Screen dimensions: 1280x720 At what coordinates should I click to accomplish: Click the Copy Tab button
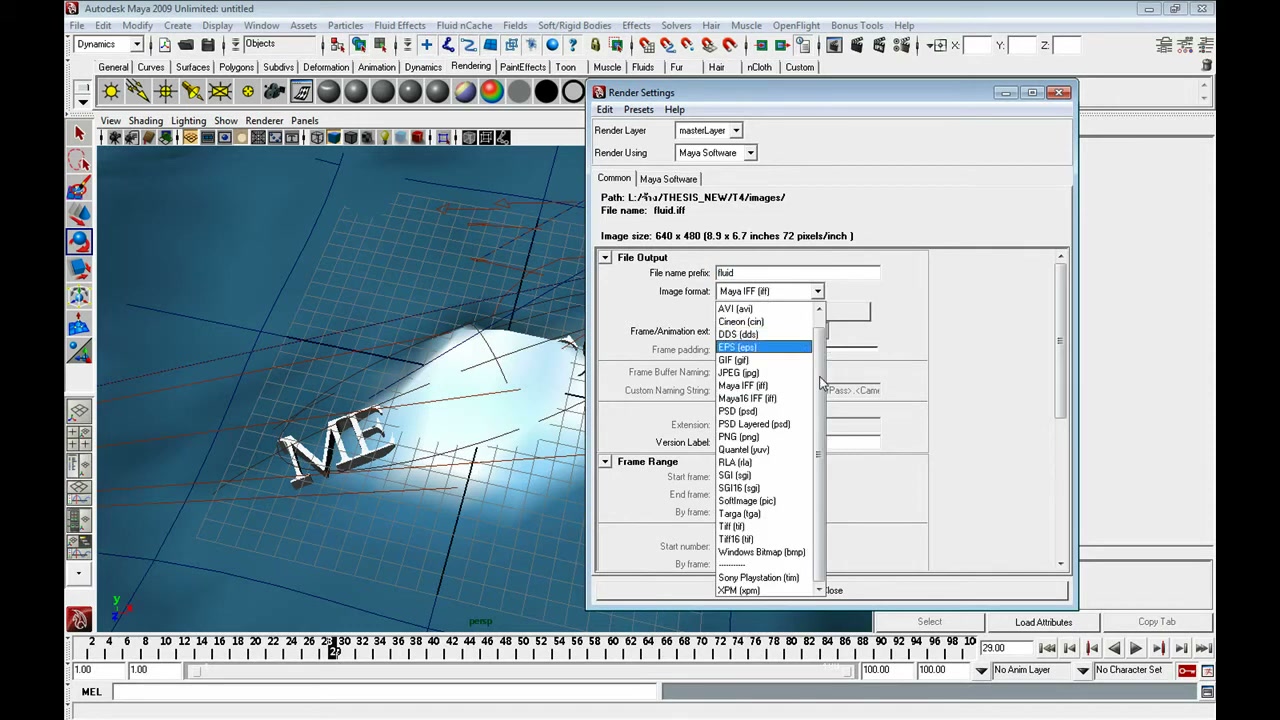pos(1156,622)
